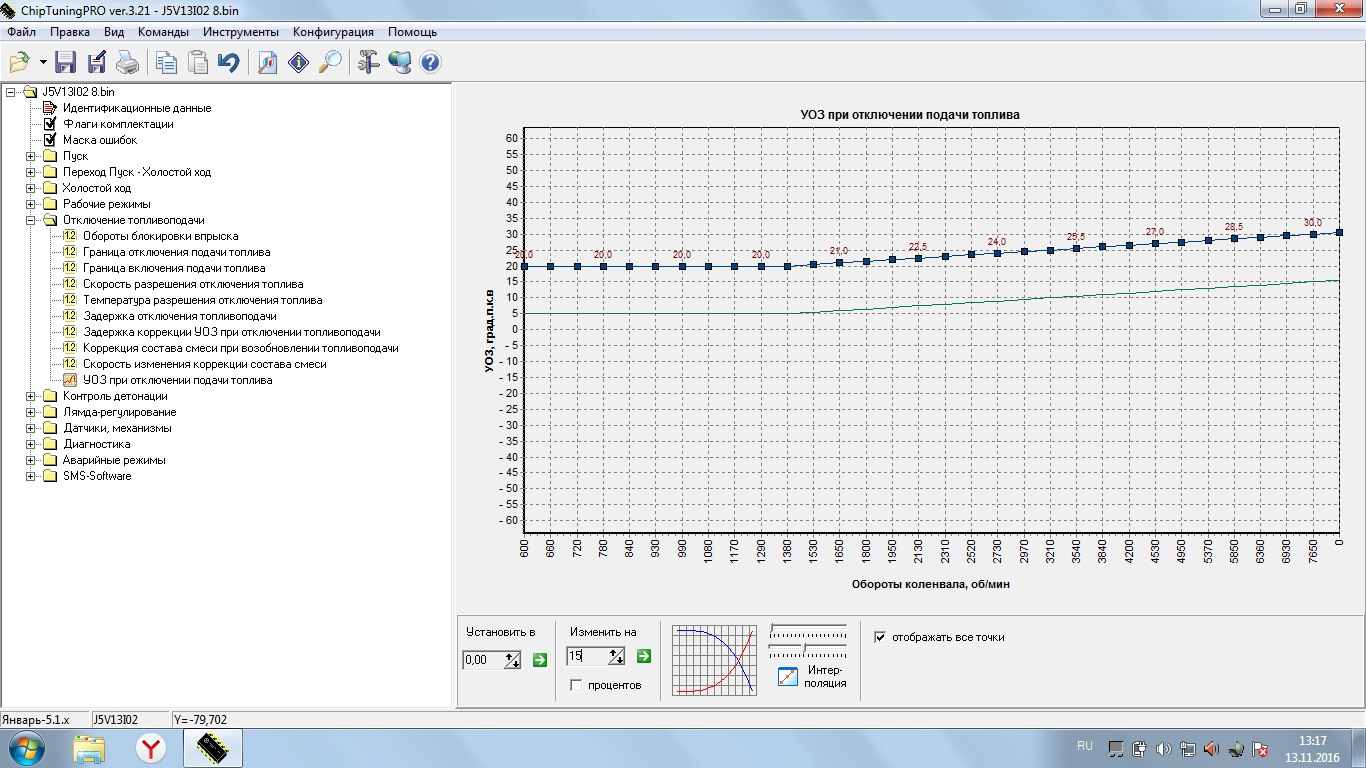Click the Undo arrow toolbar icon

229,63
